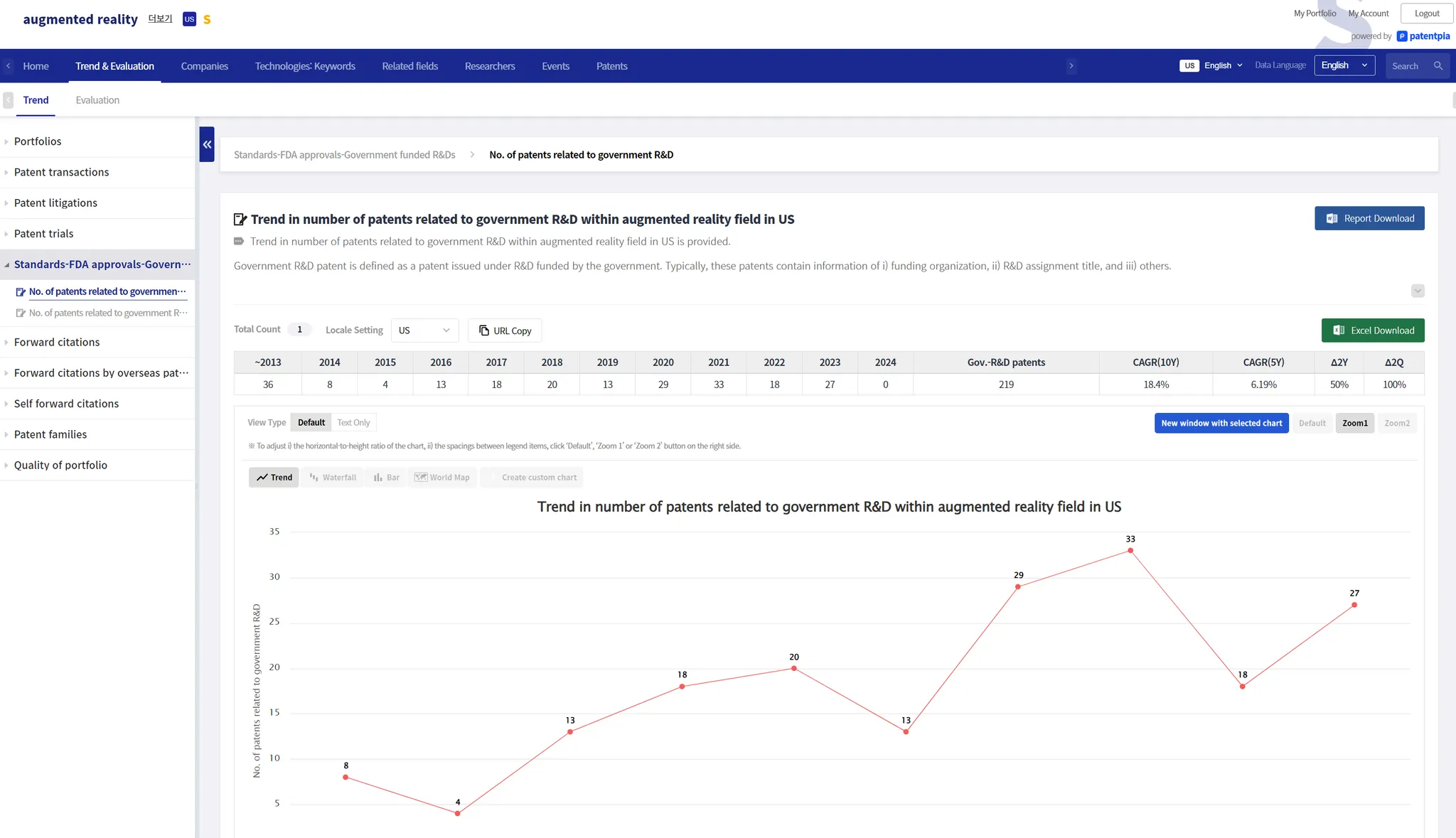The image size is (1456, 838).
Task: Set chart ratio to Default
Action: [x=1312, y=423]
